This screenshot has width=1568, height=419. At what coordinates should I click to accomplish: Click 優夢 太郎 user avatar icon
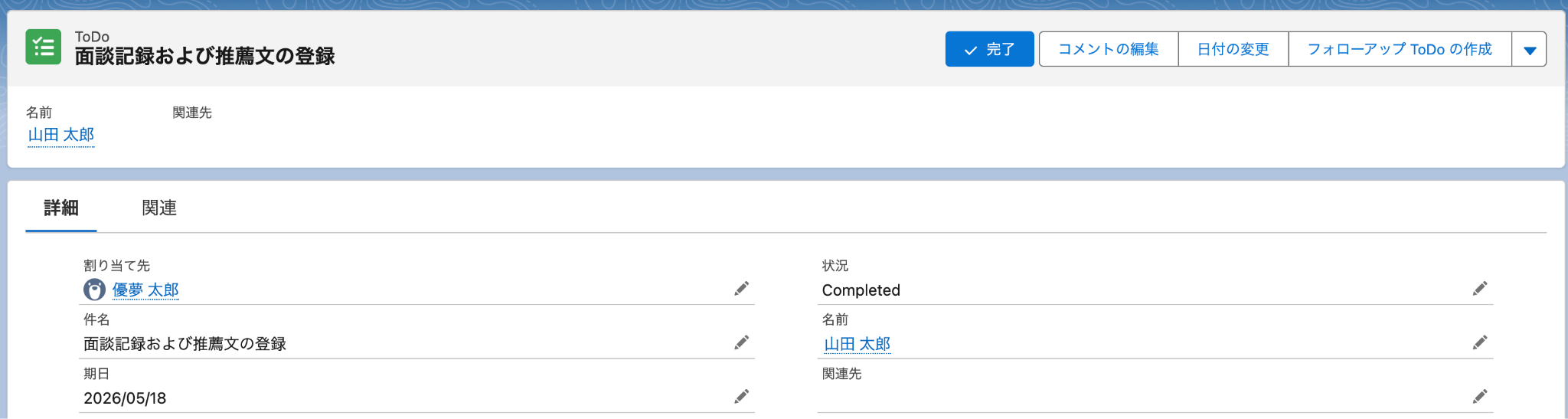[94, 290]
